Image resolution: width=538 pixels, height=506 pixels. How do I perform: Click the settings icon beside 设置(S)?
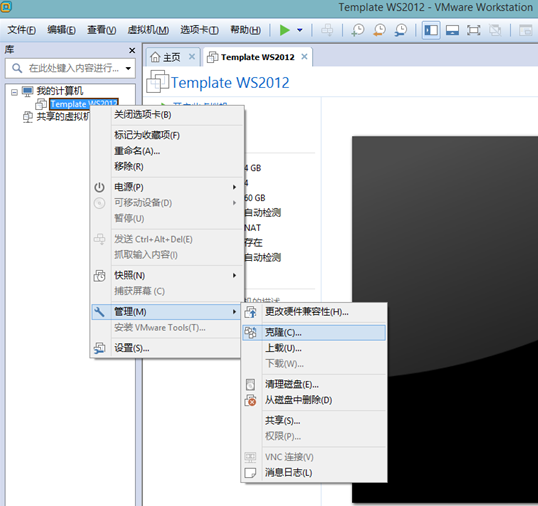point(100,348)
